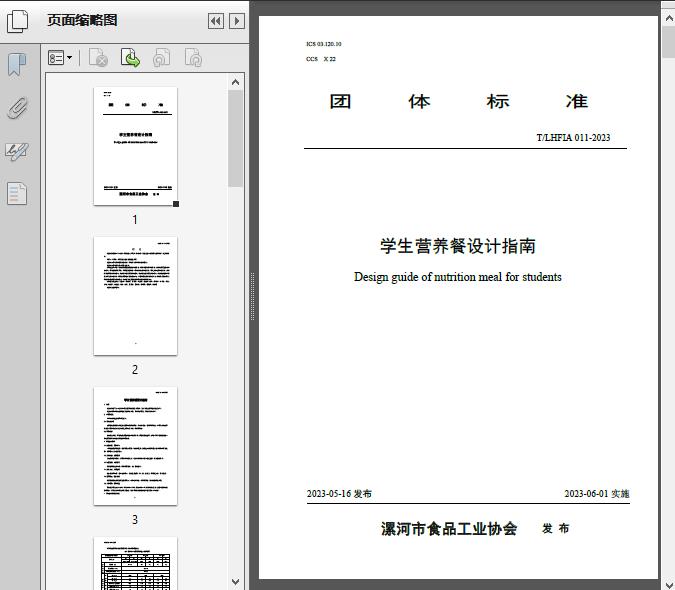Click the English title Design guide of nutrition meal
Viewport: 675px width, 590px height.
pyautogui.click(x=458, y=277)
